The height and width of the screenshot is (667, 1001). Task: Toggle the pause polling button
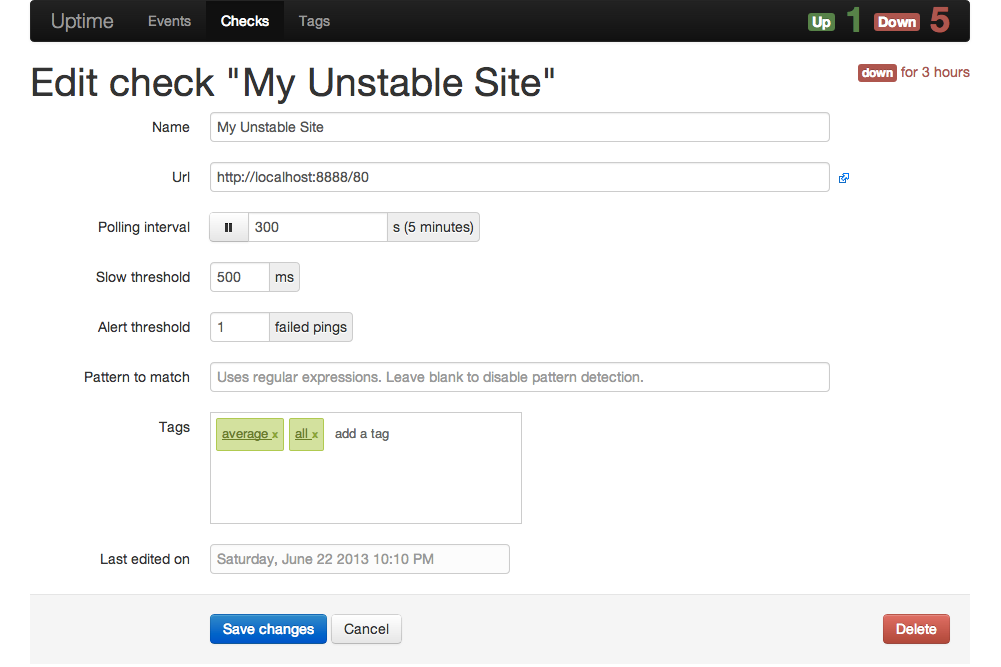tap(229, 227)
